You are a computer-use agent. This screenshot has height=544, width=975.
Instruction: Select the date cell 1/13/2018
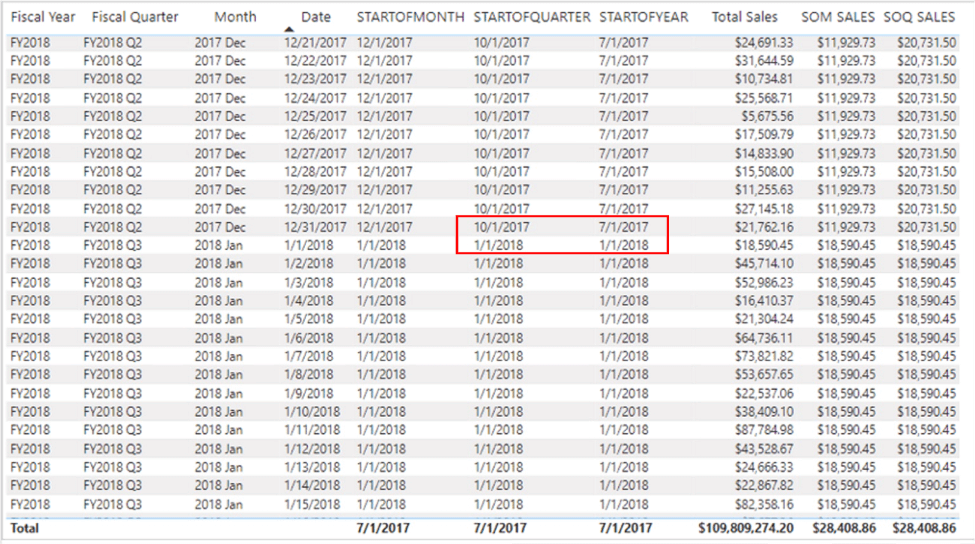coord(312,466)
